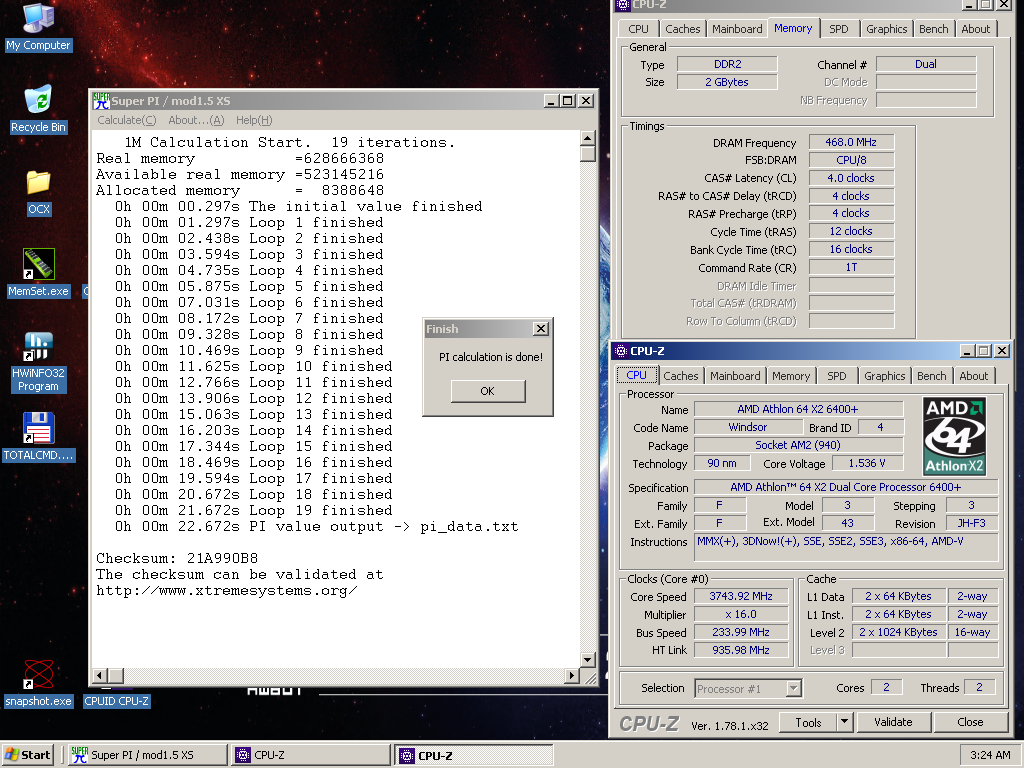Open the Windows Start menu
Viewport: 1024px width, 768px height.
pos(27,755)
